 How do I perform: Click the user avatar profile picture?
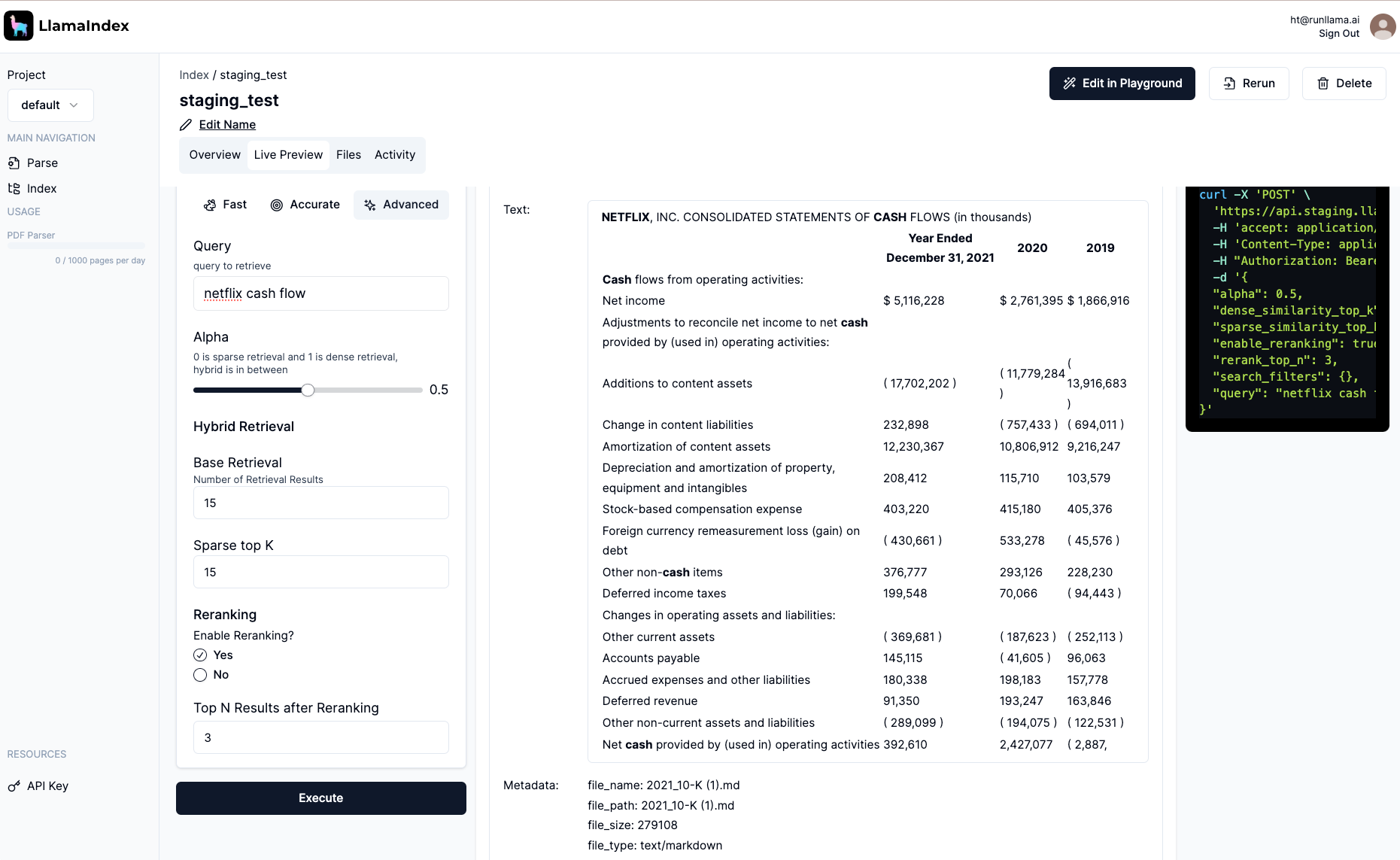click(1383, 26)
